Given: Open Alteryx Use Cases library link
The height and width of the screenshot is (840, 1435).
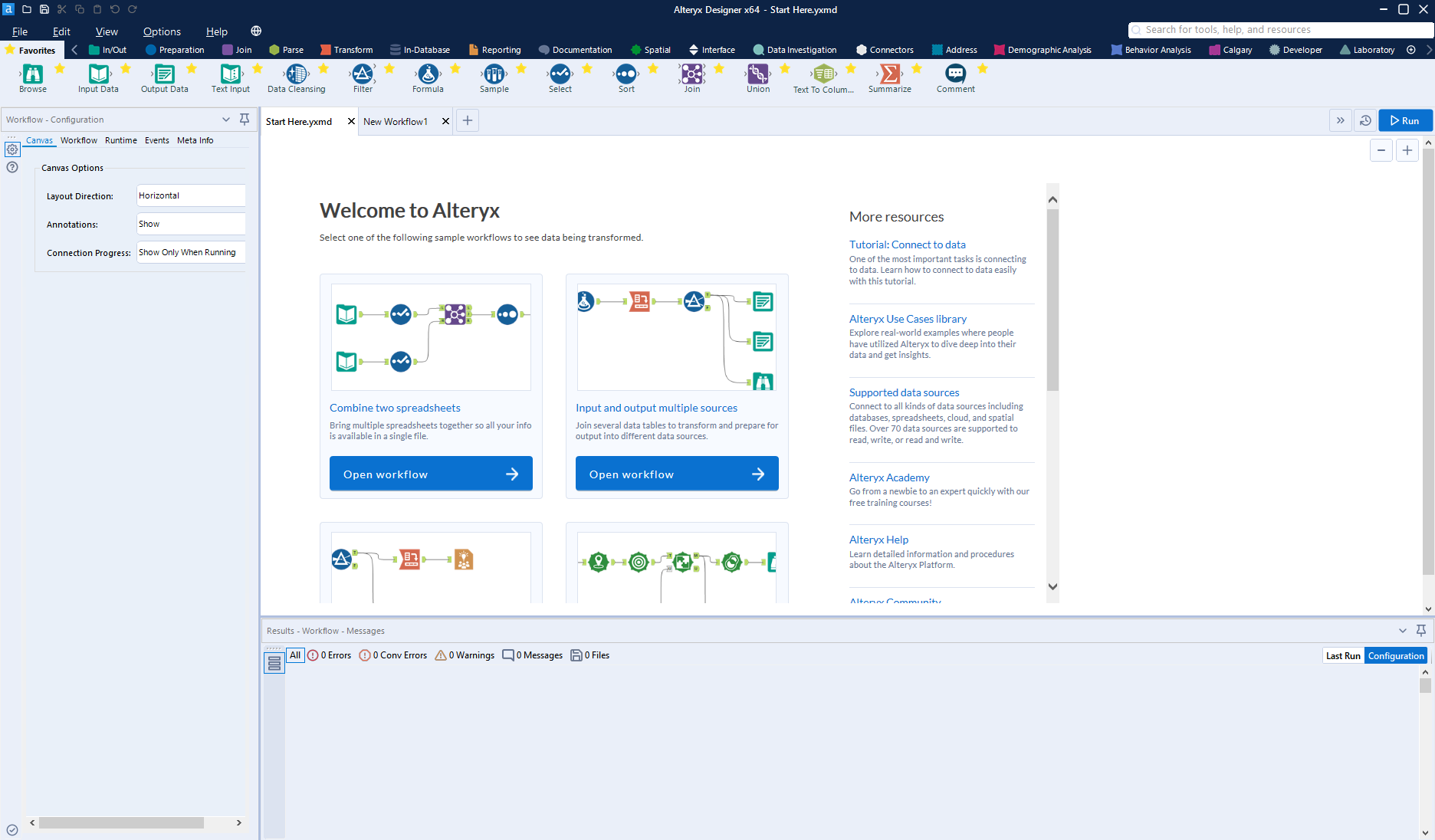Looking at the screenshot, I should click(908, 319).
